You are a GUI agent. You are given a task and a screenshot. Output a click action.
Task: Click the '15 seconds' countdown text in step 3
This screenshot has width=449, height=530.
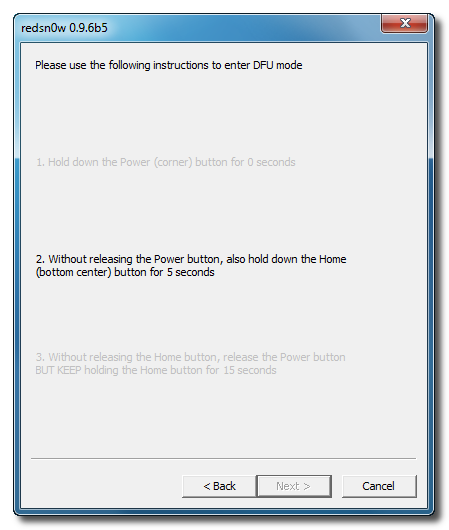coord(250,370)
